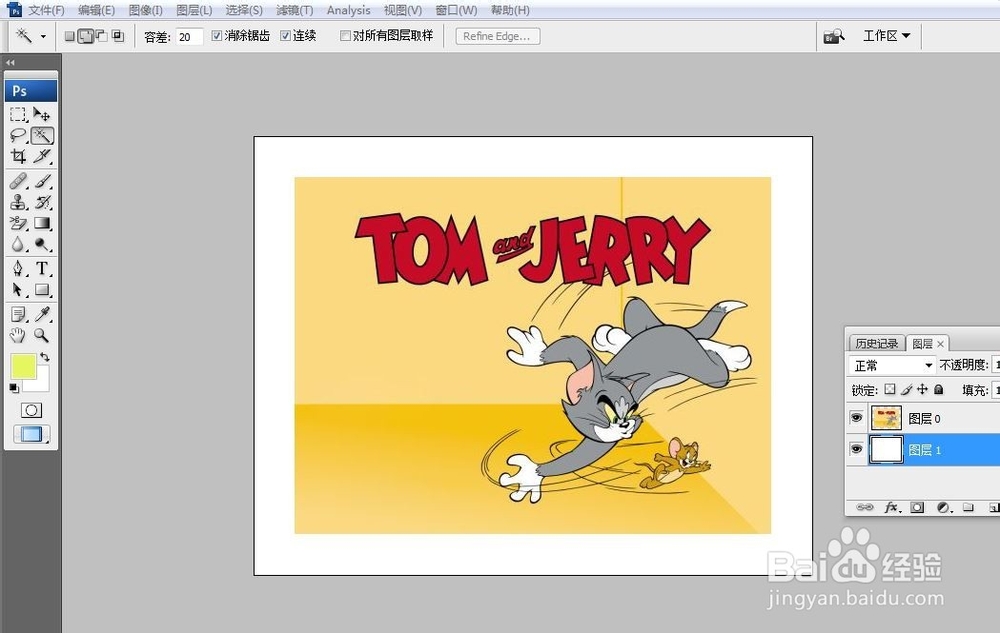The width and height of the screenshot is (1000, 633).
Task: Toggle lock transparent pixels
Action: (x=890, y=389)
